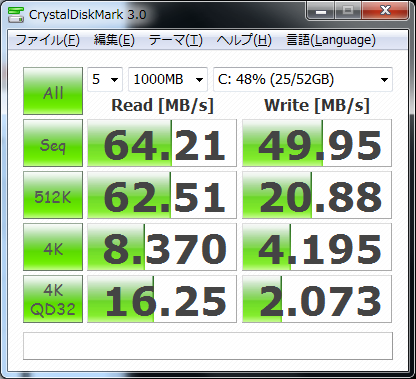Click the disabled maximize window button

pos(348,11)
